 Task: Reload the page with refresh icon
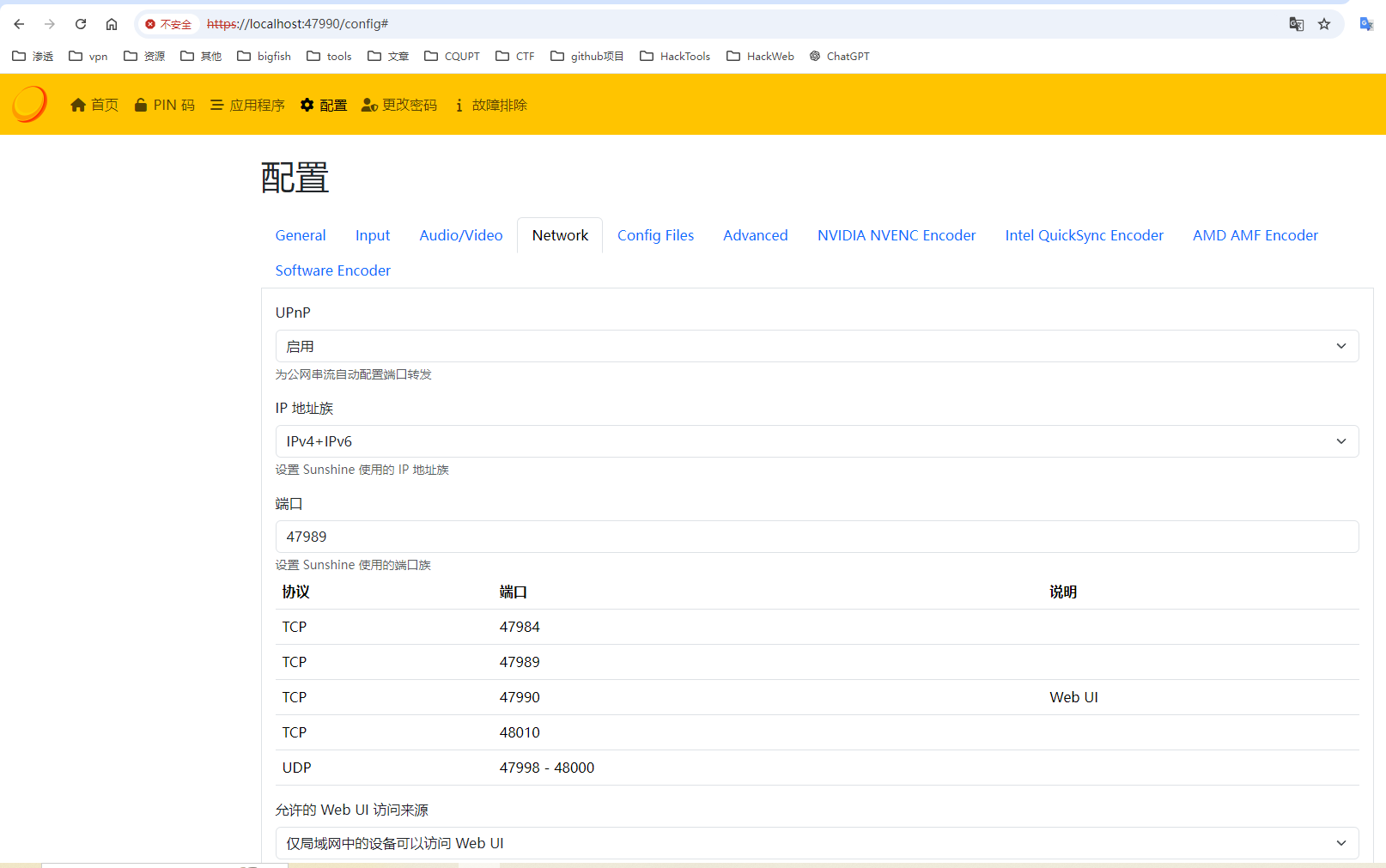point(81,24)
